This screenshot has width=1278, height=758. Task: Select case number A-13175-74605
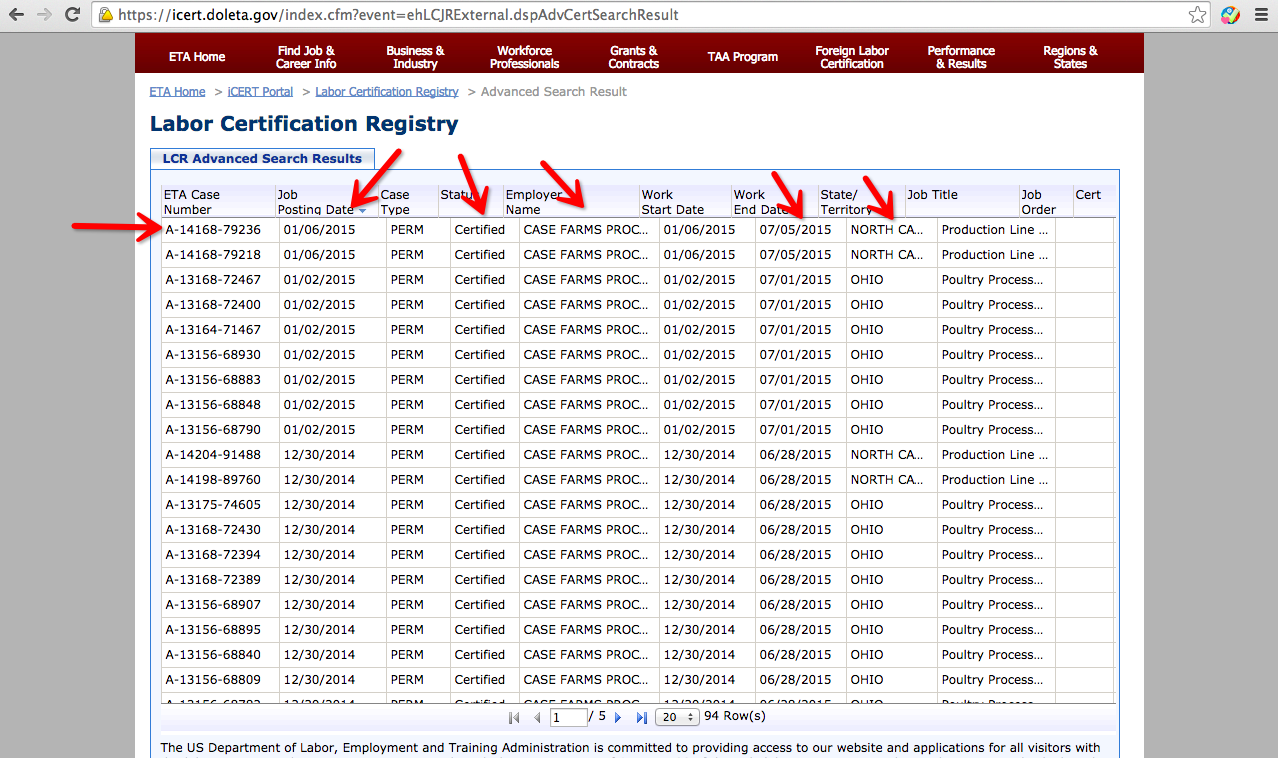click(213, 505)
